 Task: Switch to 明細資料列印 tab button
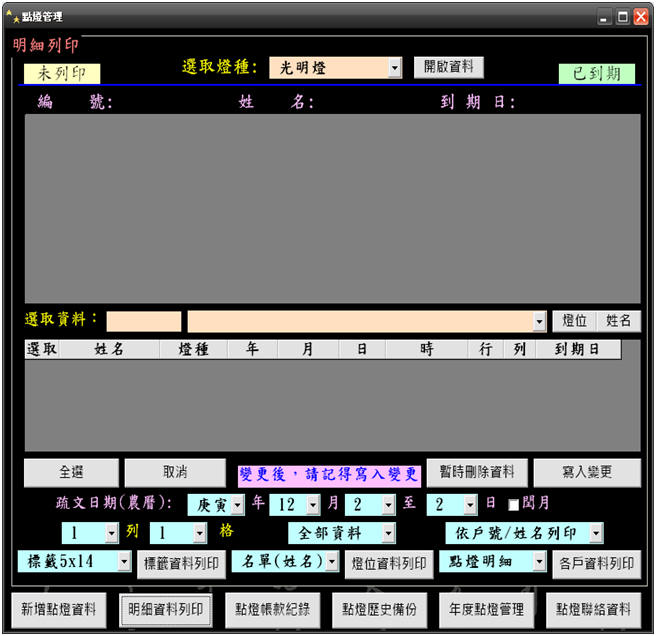tap(166, 610)
